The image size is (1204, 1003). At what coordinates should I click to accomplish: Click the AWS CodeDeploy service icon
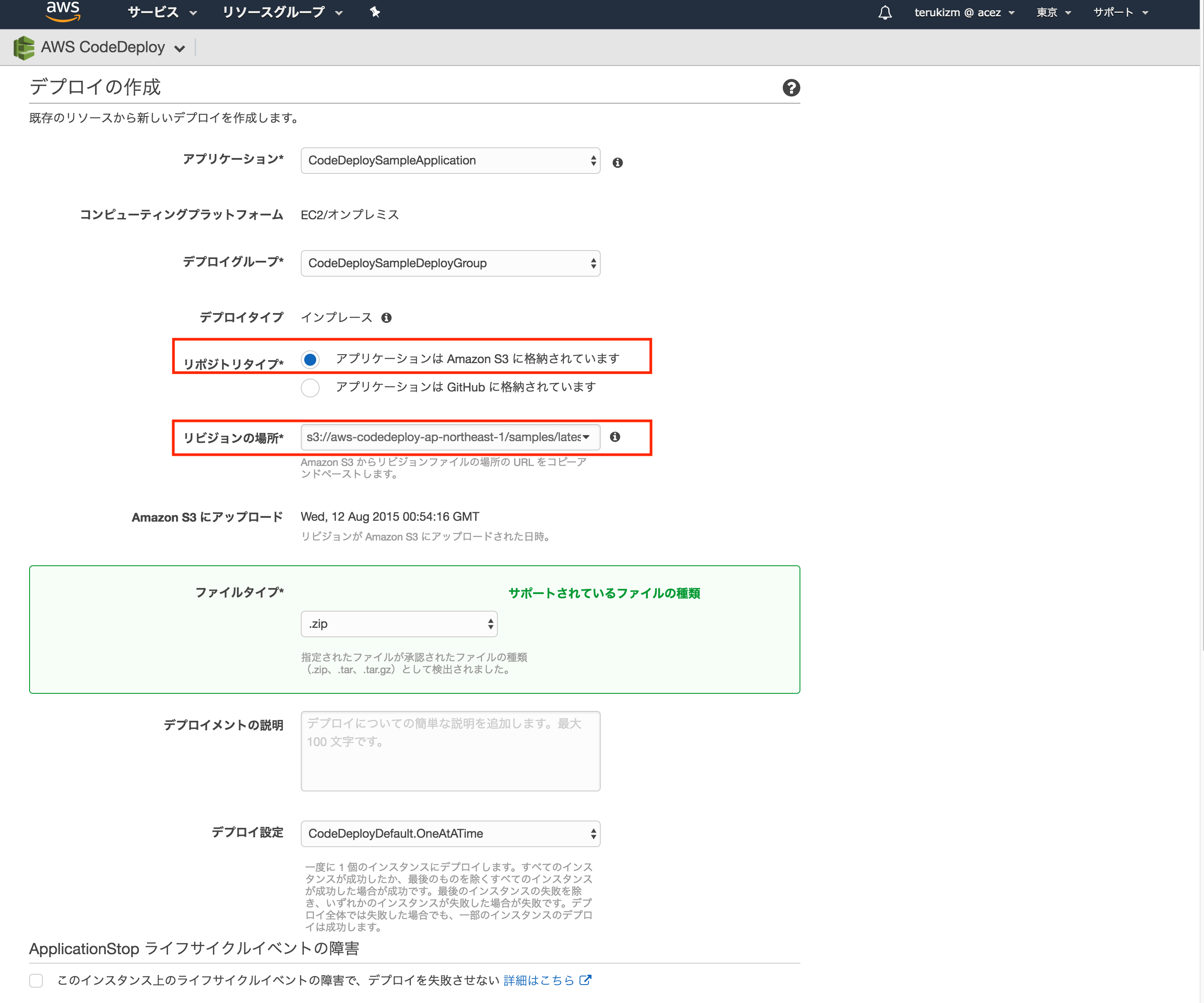click(24, 47)
